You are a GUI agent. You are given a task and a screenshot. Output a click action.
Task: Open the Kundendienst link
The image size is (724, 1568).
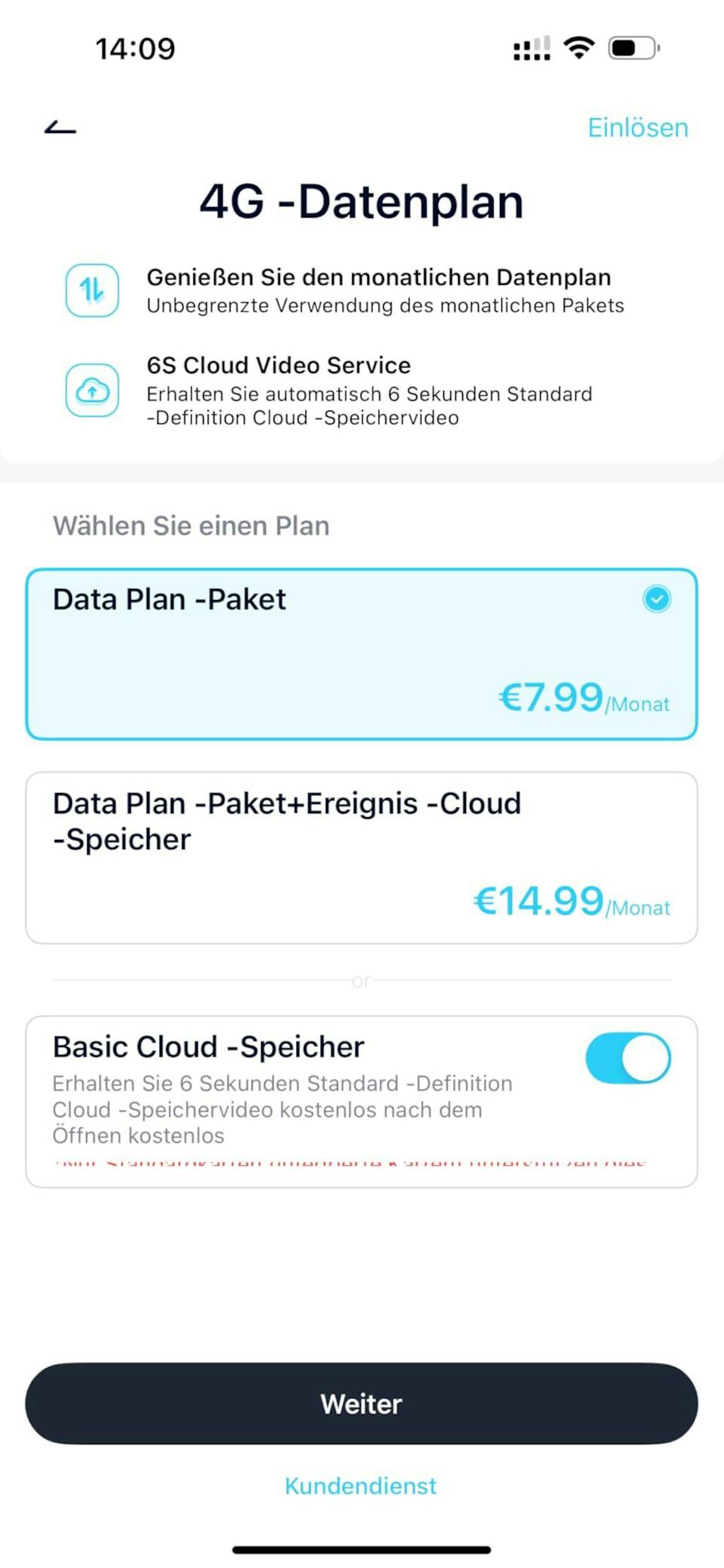point(361,1485)
